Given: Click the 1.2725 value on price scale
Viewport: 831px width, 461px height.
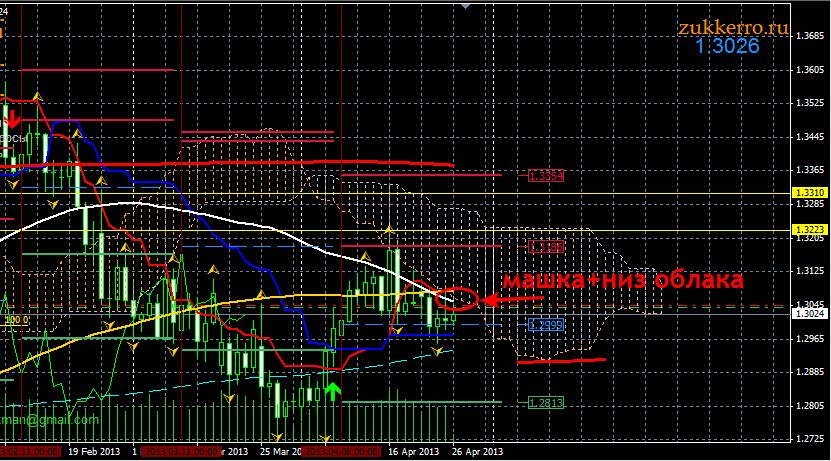Looking at the screenshot, I should [811, 439].
